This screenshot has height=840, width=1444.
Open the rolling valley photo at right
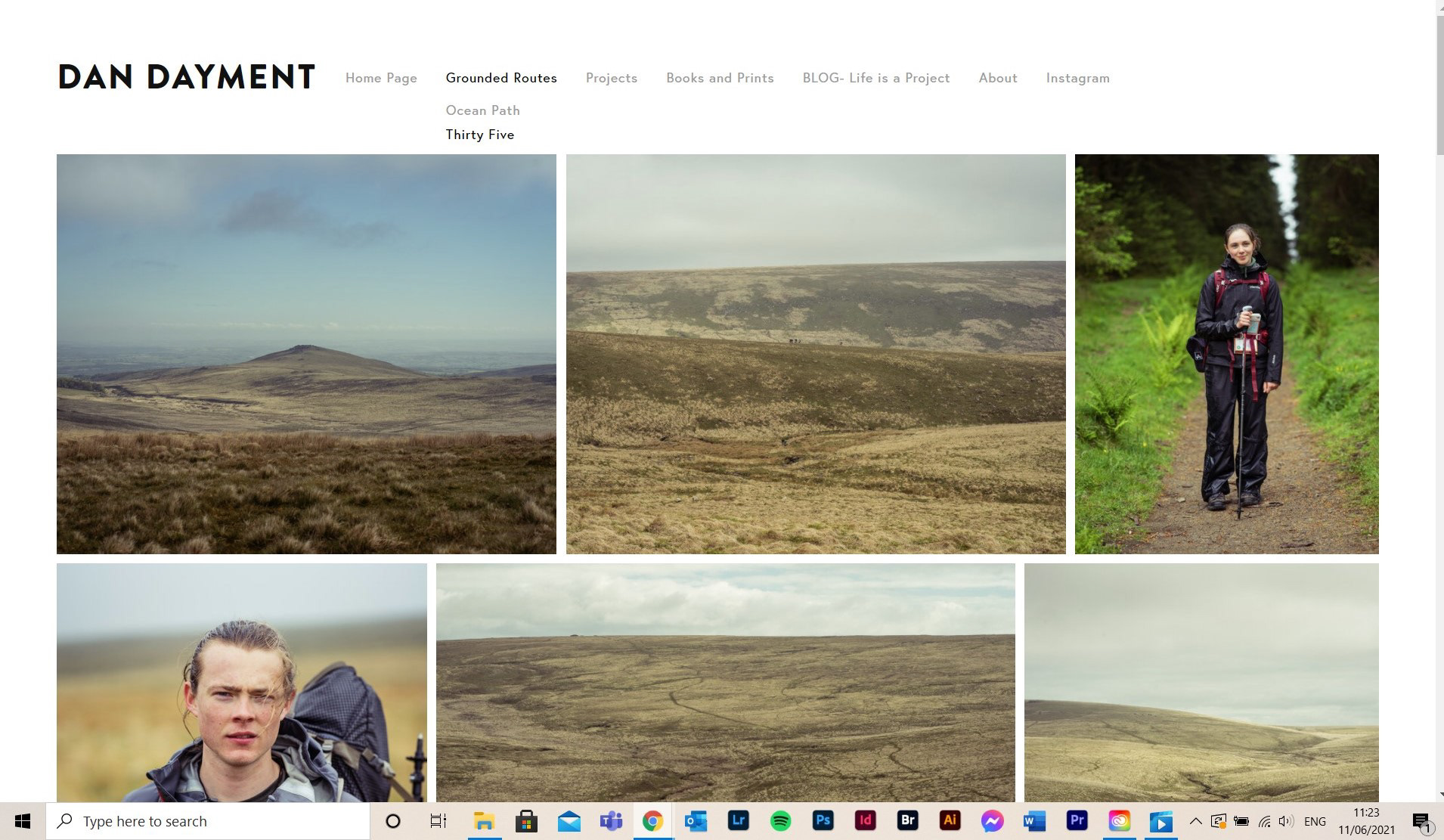tap(1201, 683)
